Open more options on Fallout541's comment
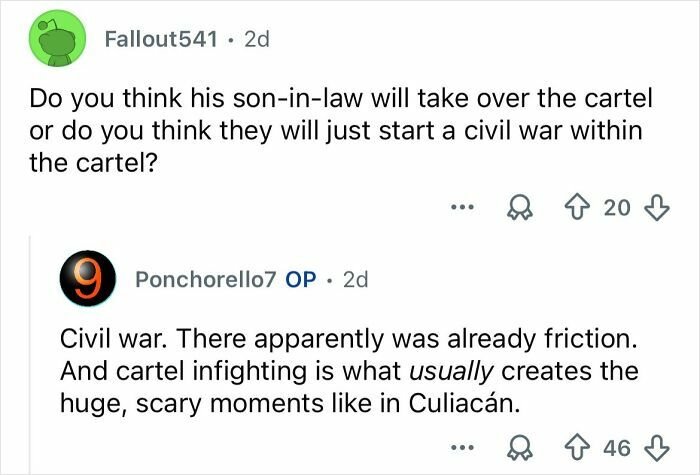The image size is (700, 475). click(459, 207)
